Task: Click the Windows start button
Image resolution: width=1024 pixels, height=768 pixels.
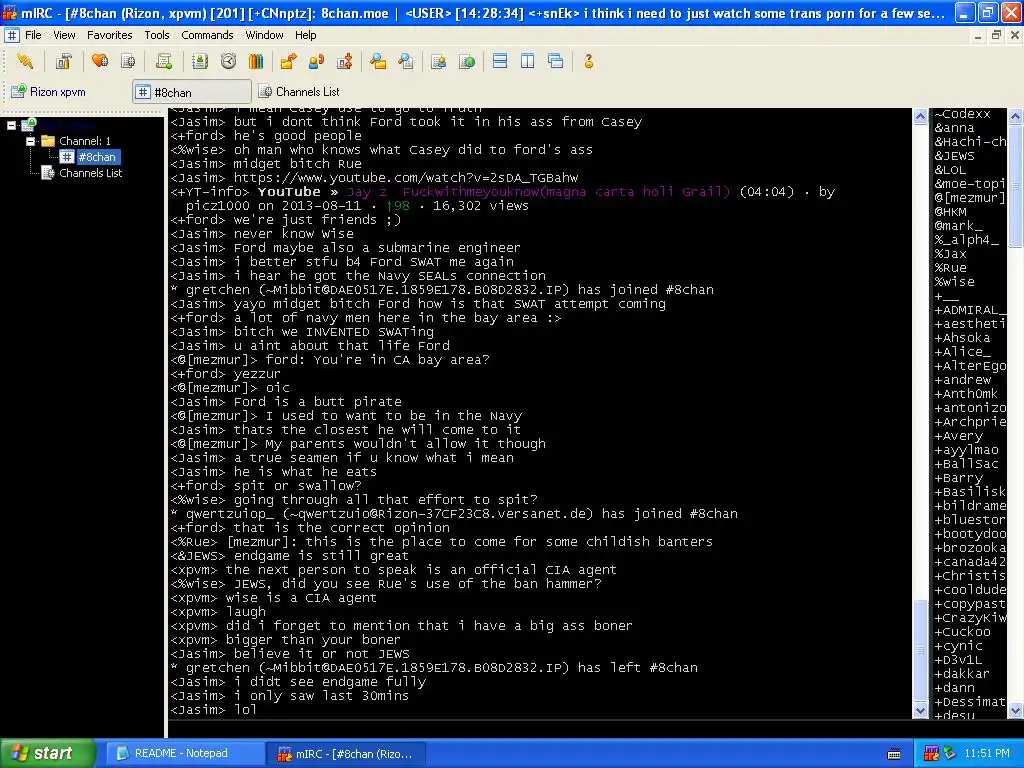Action: click(x=48, y=753)
